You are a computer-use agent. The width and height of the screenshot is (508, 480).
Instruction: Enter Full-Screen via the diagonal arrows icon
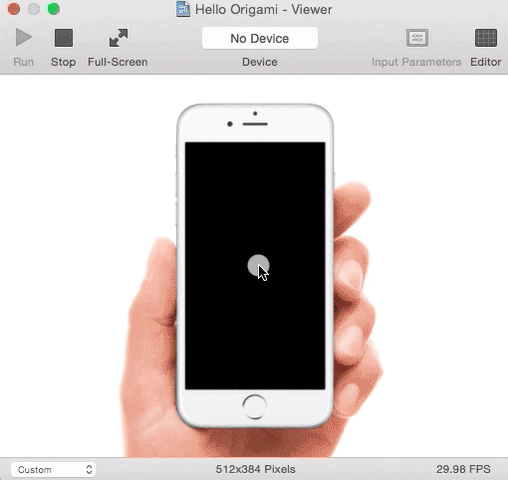[118, 38]
